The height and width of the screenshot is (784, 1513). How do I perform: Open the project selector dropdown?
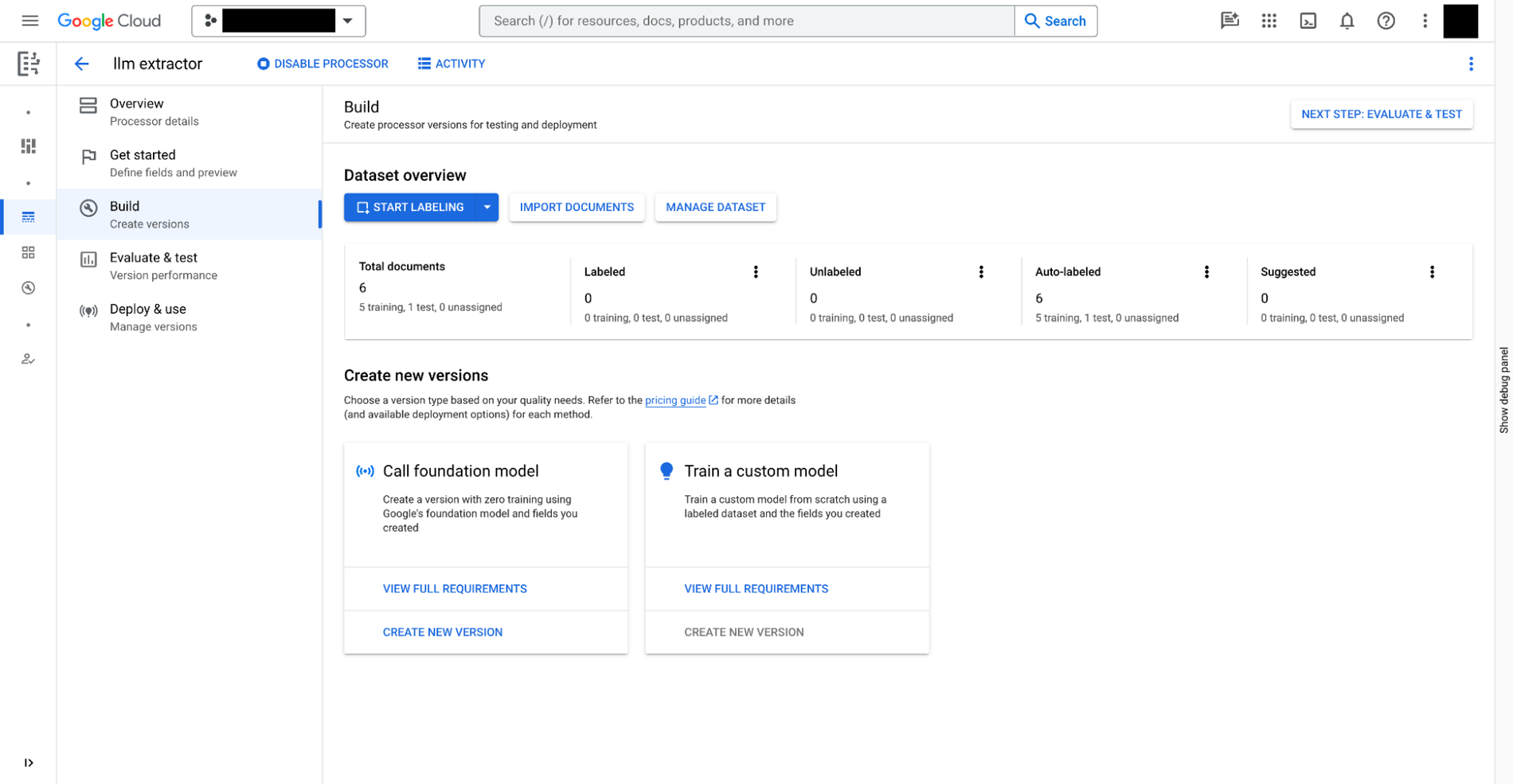[348, 21]
